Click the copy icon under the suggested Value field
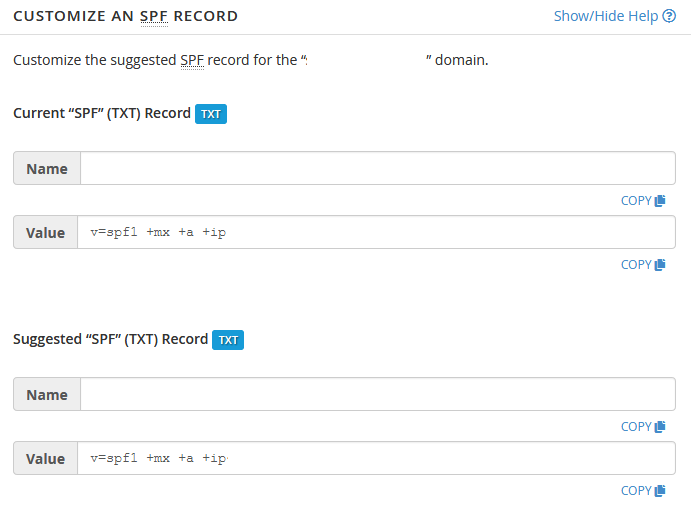691x508 pixels. [660, 491]
